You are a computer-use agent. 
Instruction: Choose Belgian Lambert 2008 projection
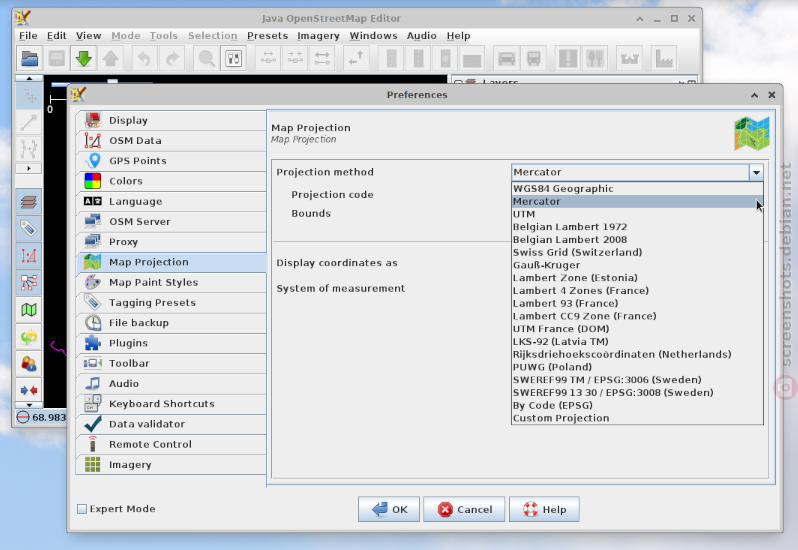pos(637,240)
